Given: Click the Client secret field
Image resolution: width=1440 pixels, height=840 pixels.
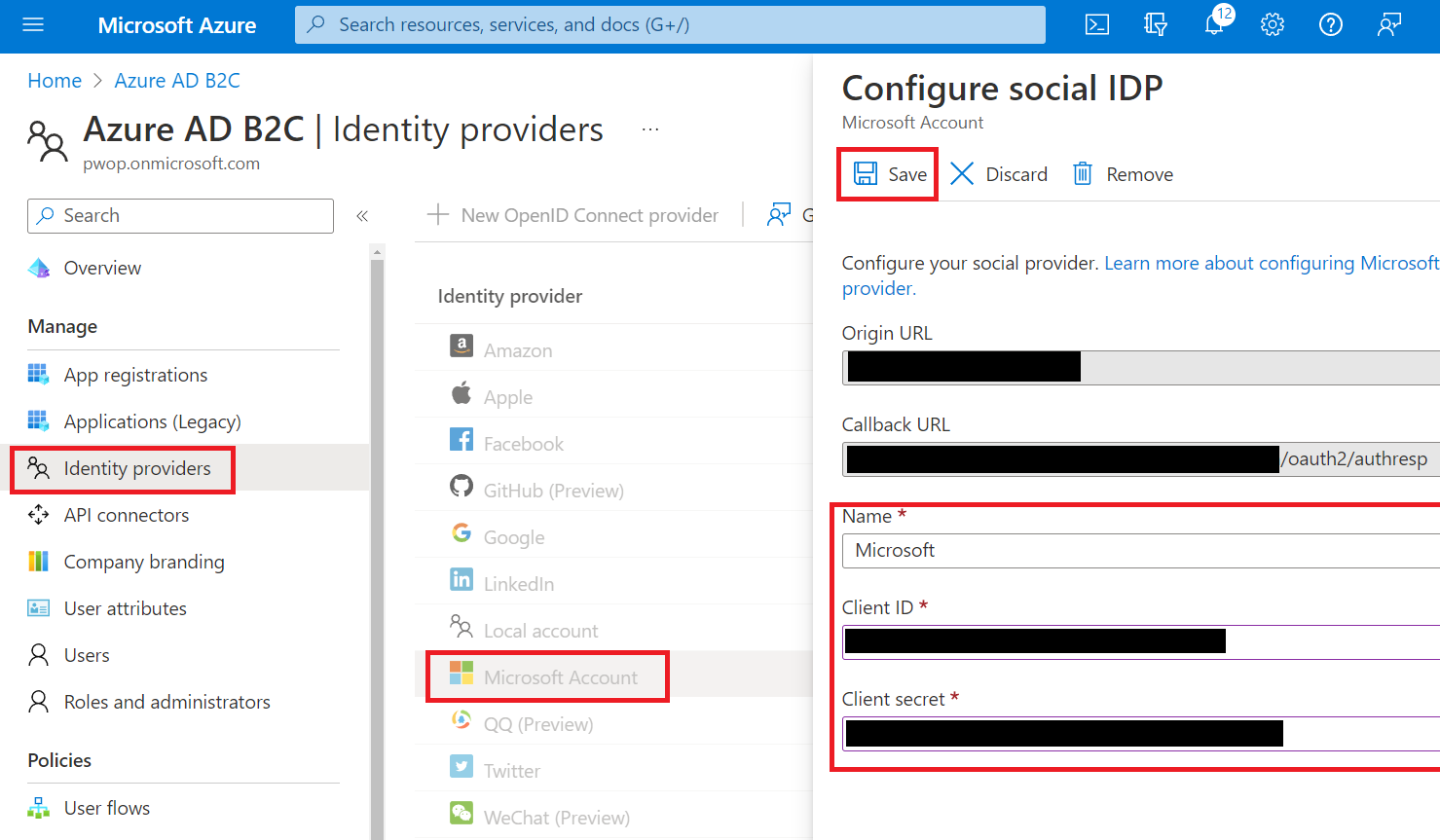Looking at the screenshot, I should click(x=1141, y=734).
